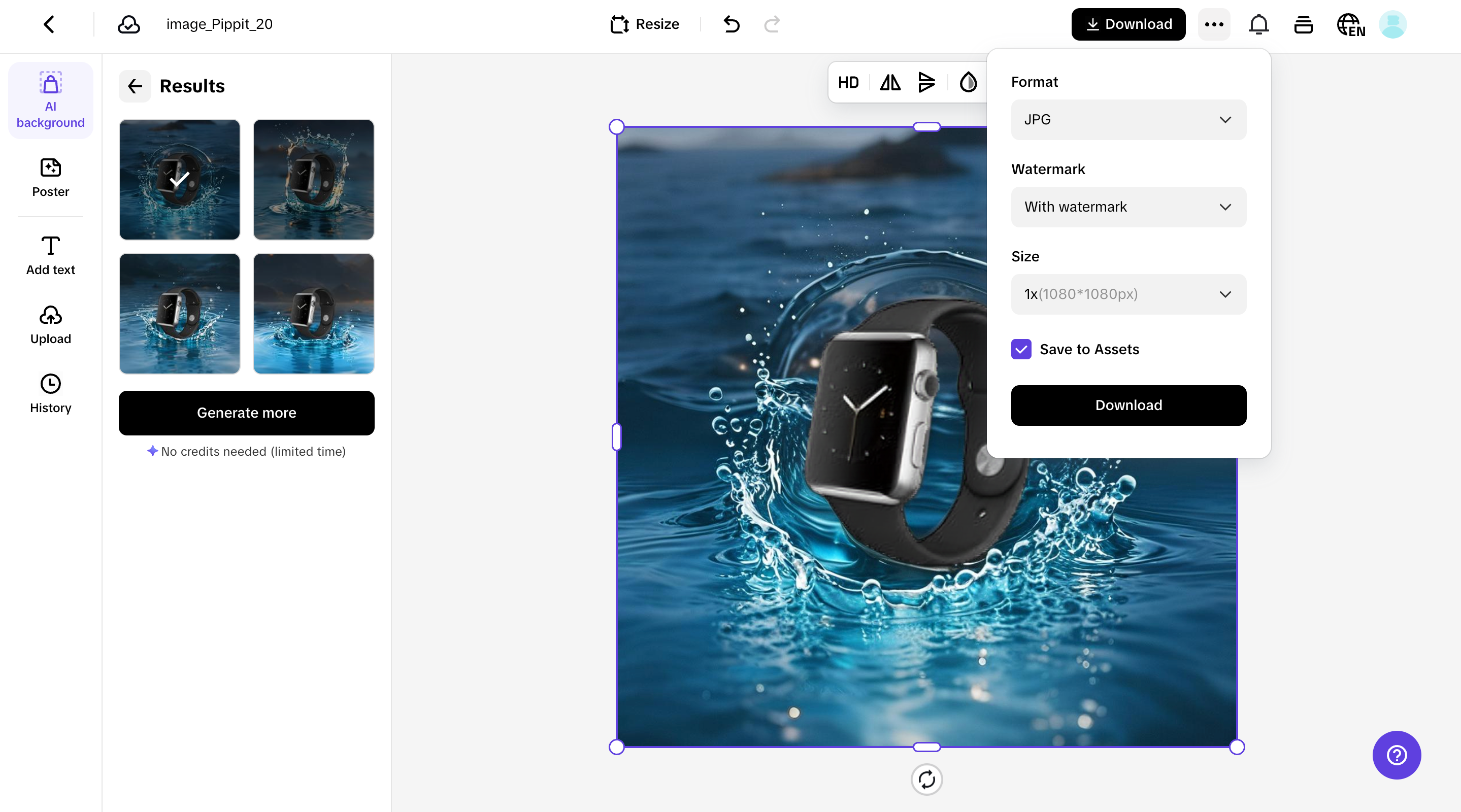Click the Download button in export panel
Viewport: 1461px width, 812px height.
tap(1128, 405)
